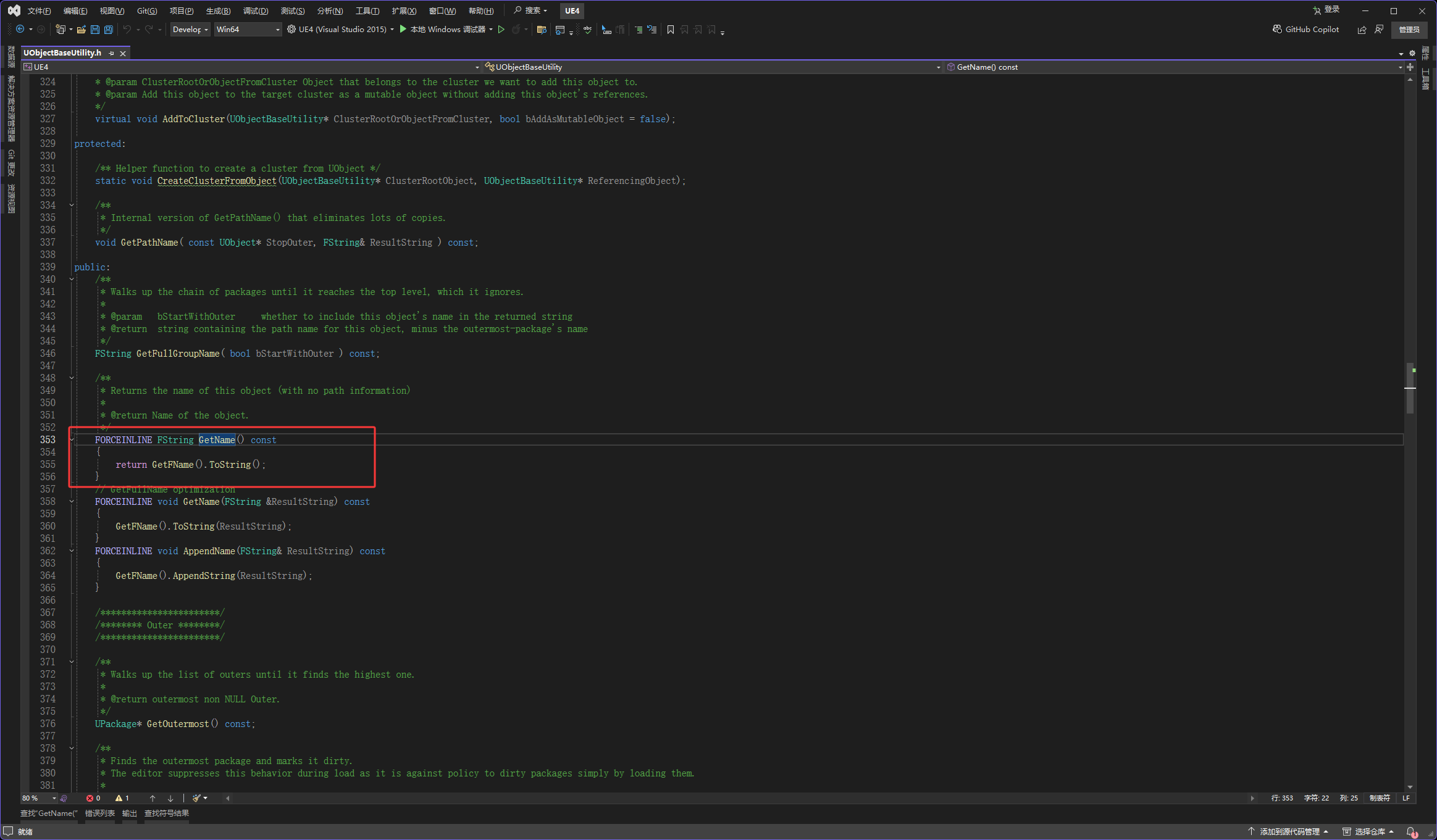Click the Open File folder icon
This screenshot has width=1437, height=840.
(81, 29)
